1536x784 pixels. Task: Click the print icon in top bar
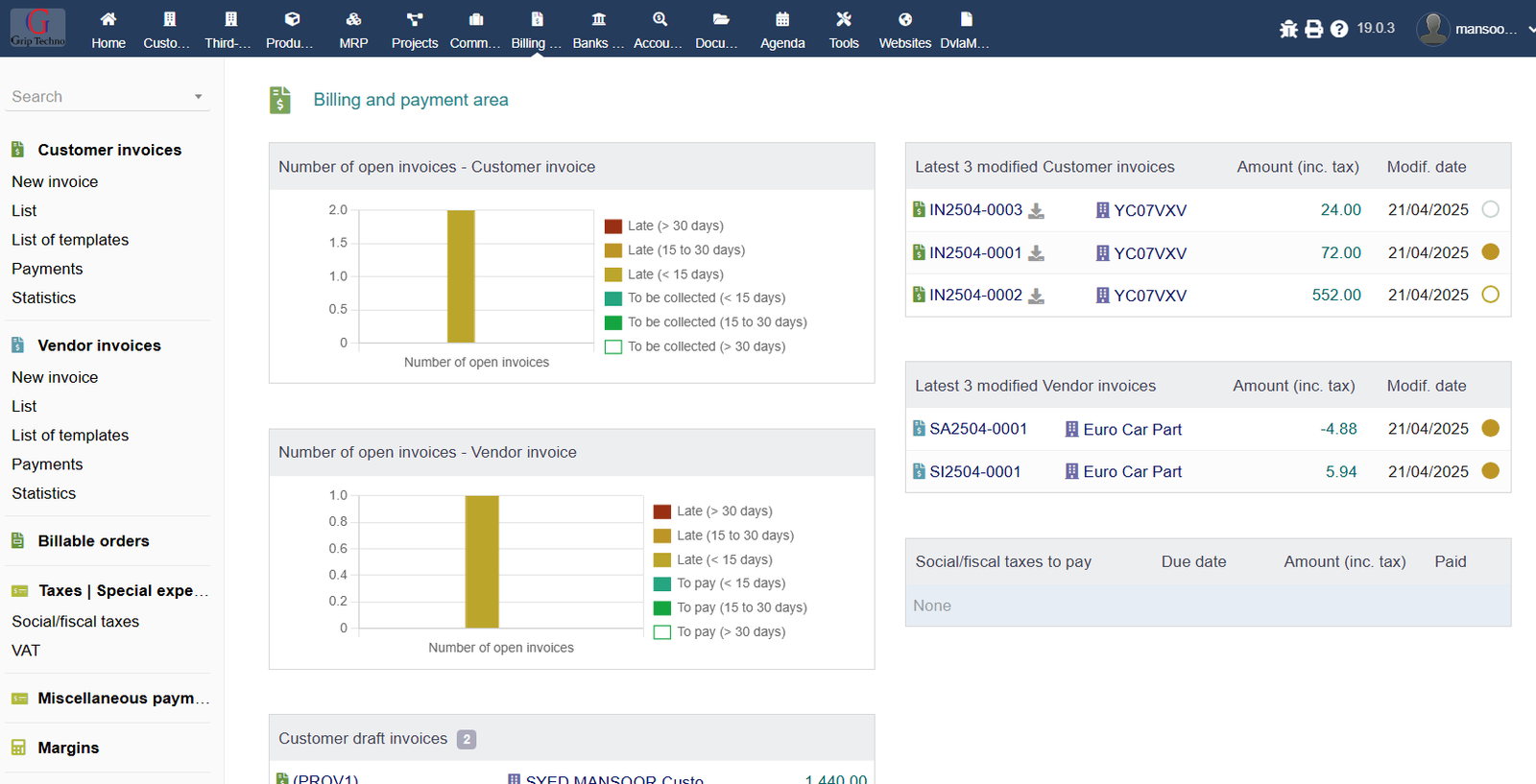click(1314, 29)
